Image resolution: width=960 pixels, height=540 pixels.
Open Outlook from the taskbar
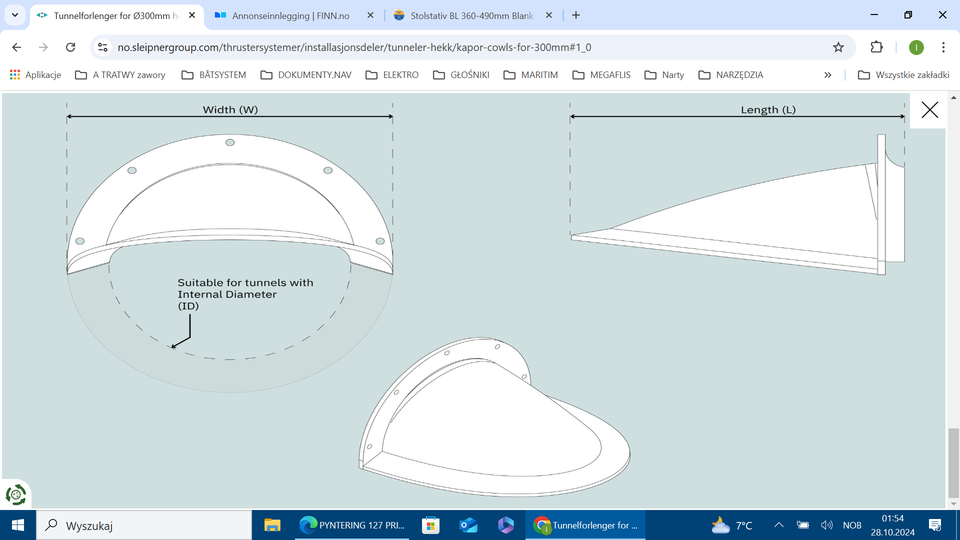tap(468, 525)
